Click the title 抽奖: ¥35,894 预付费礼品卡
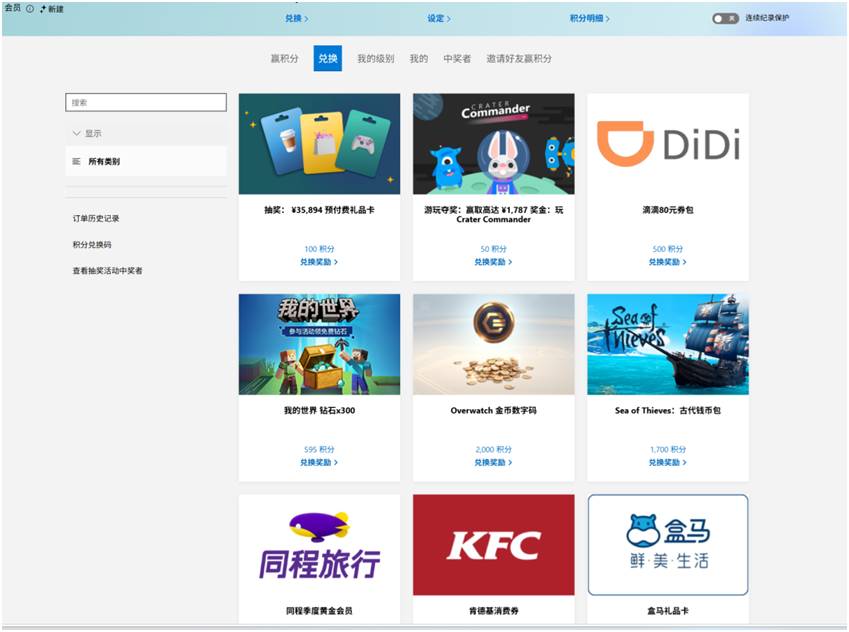 319,210
